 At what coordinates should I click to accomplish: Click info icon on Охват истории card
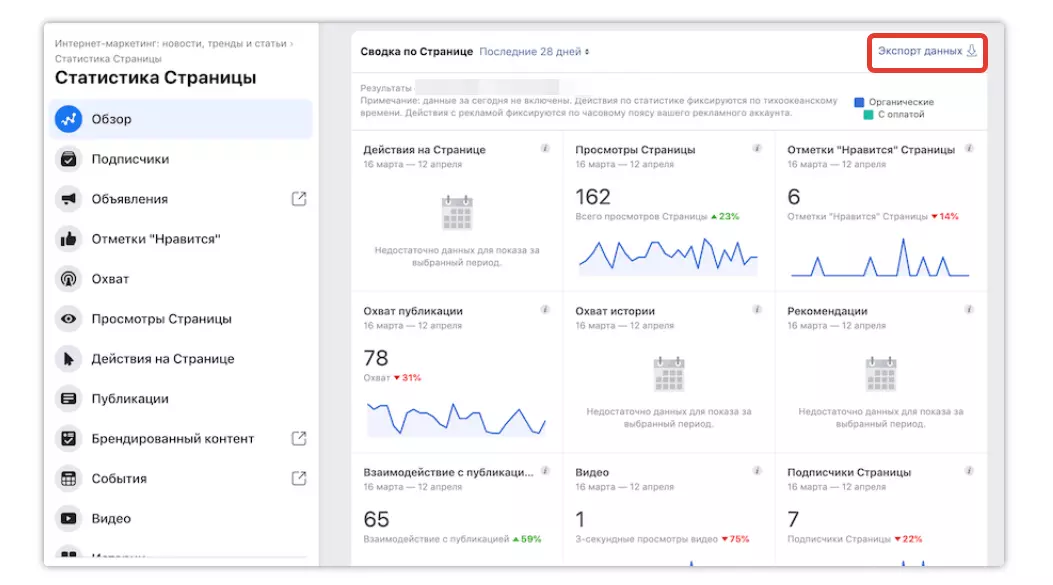pyautogui.click(x=757, y=310)
